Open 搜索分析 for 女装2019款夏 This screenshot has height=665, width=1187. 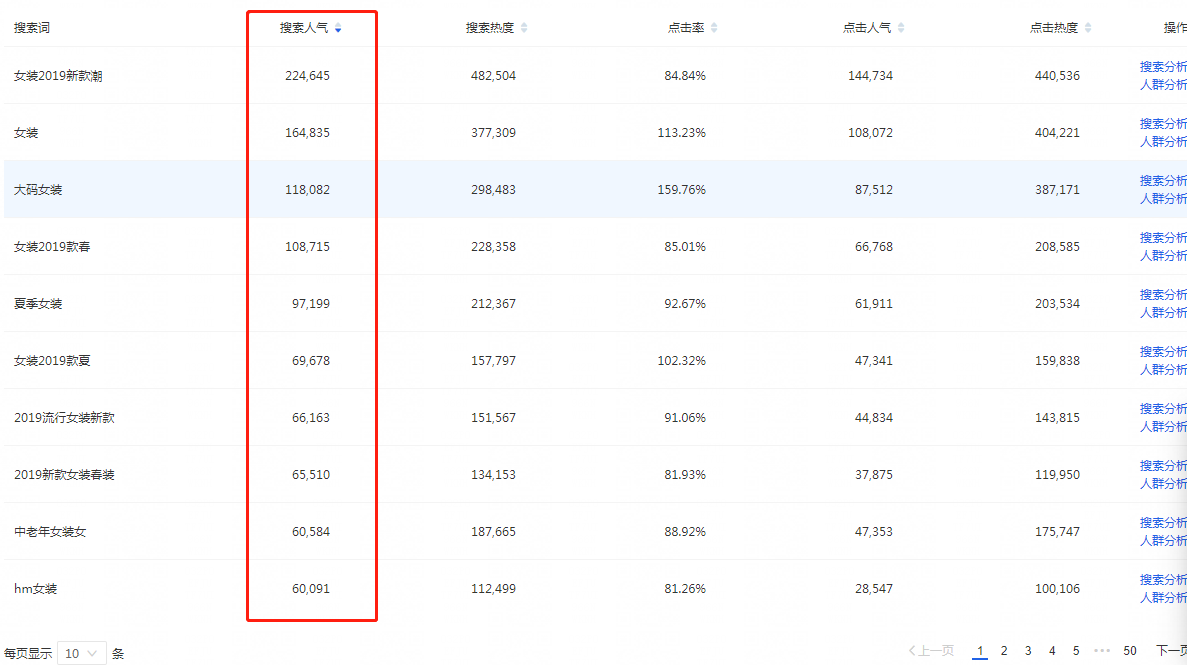point(1163,351)
